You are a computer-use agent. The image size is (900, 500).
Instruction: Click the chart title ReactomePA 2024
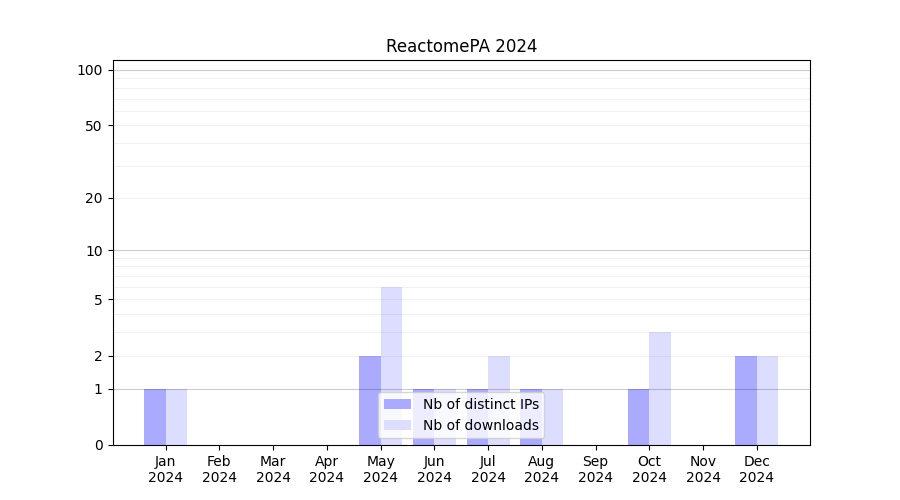[x=461, y=46]
